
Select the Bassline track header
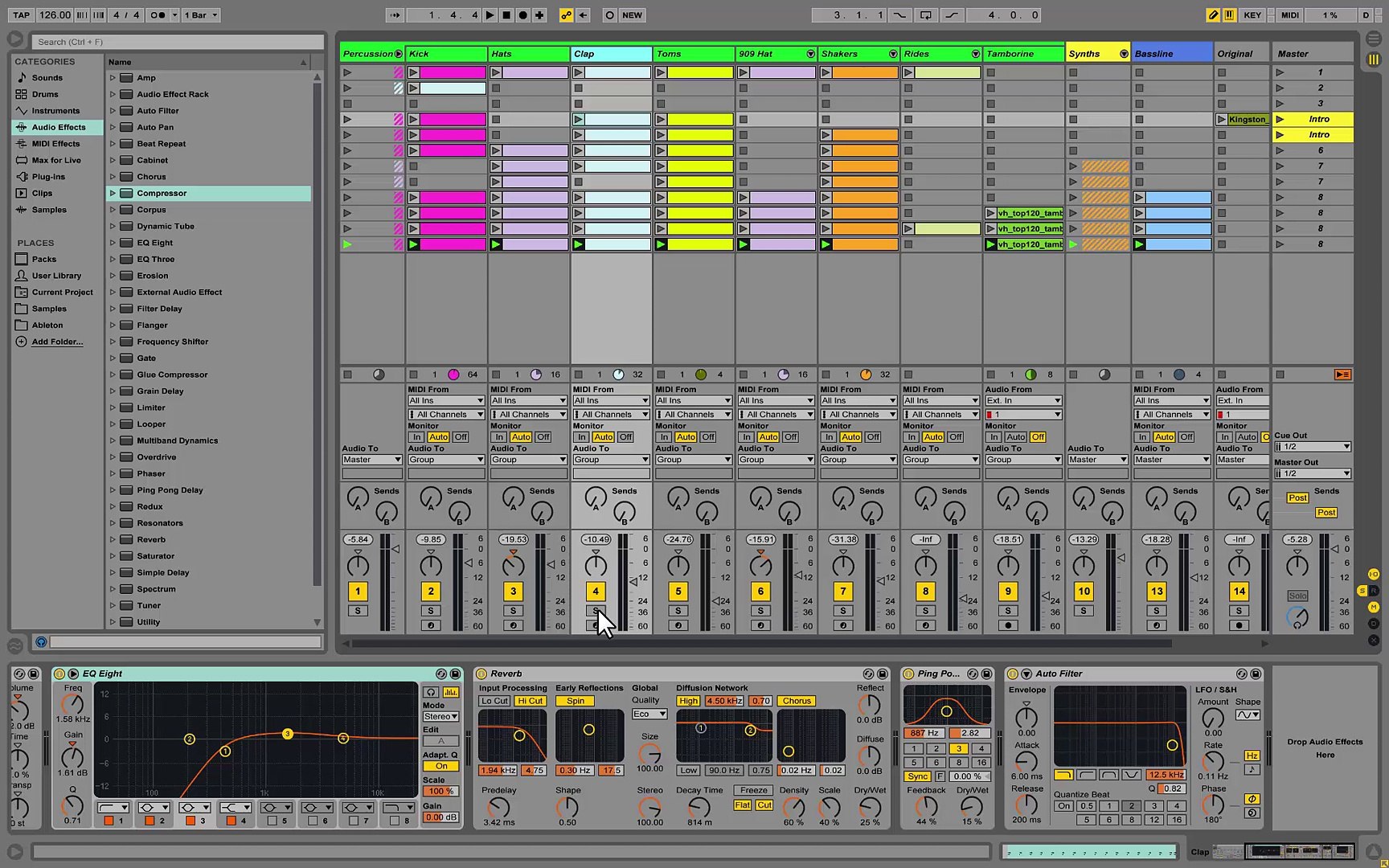[1171, 54]
